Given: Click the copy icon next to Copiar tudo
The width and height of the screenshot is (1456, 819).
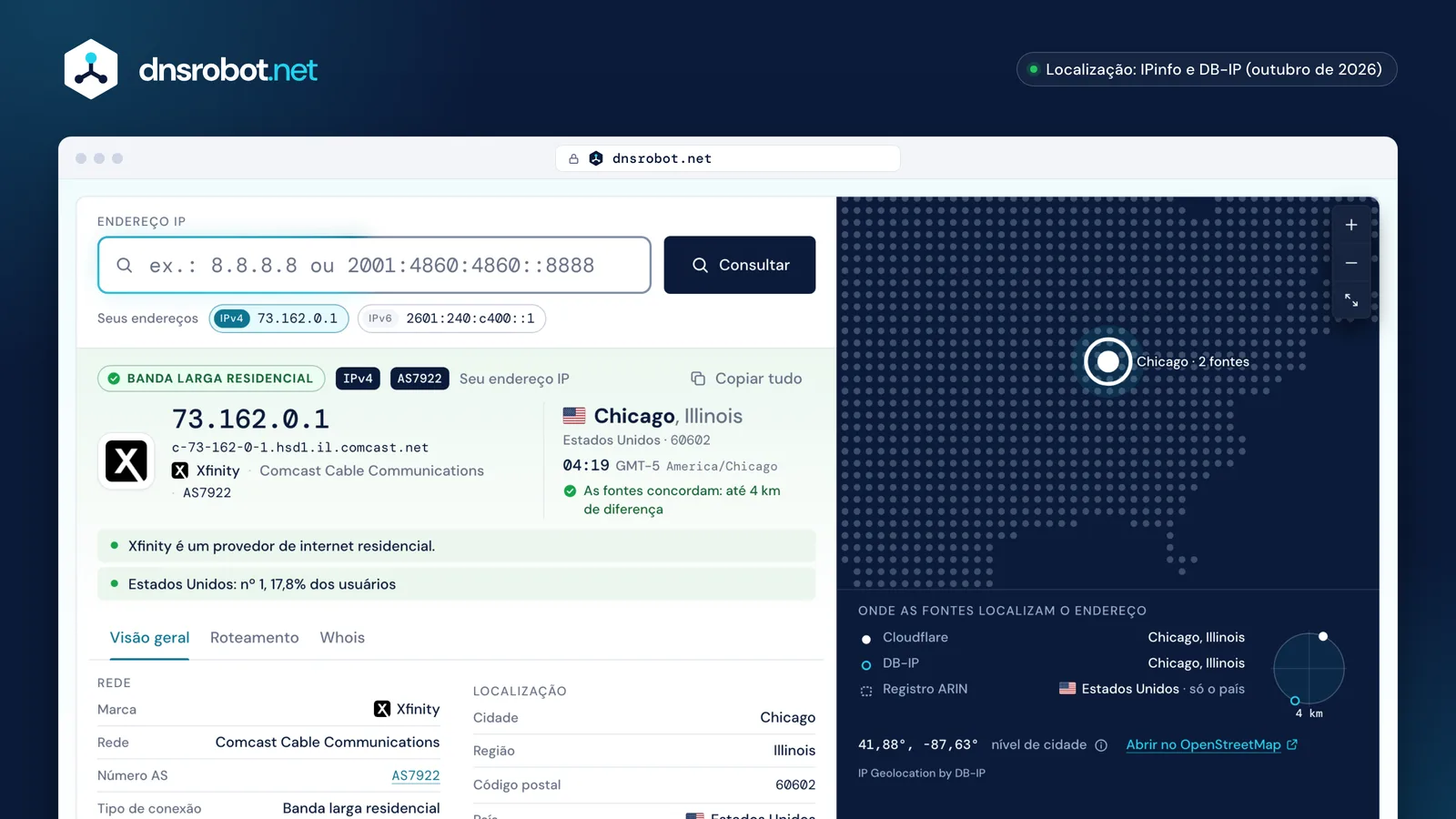Looking at the screenshot, I should point(698,379).
